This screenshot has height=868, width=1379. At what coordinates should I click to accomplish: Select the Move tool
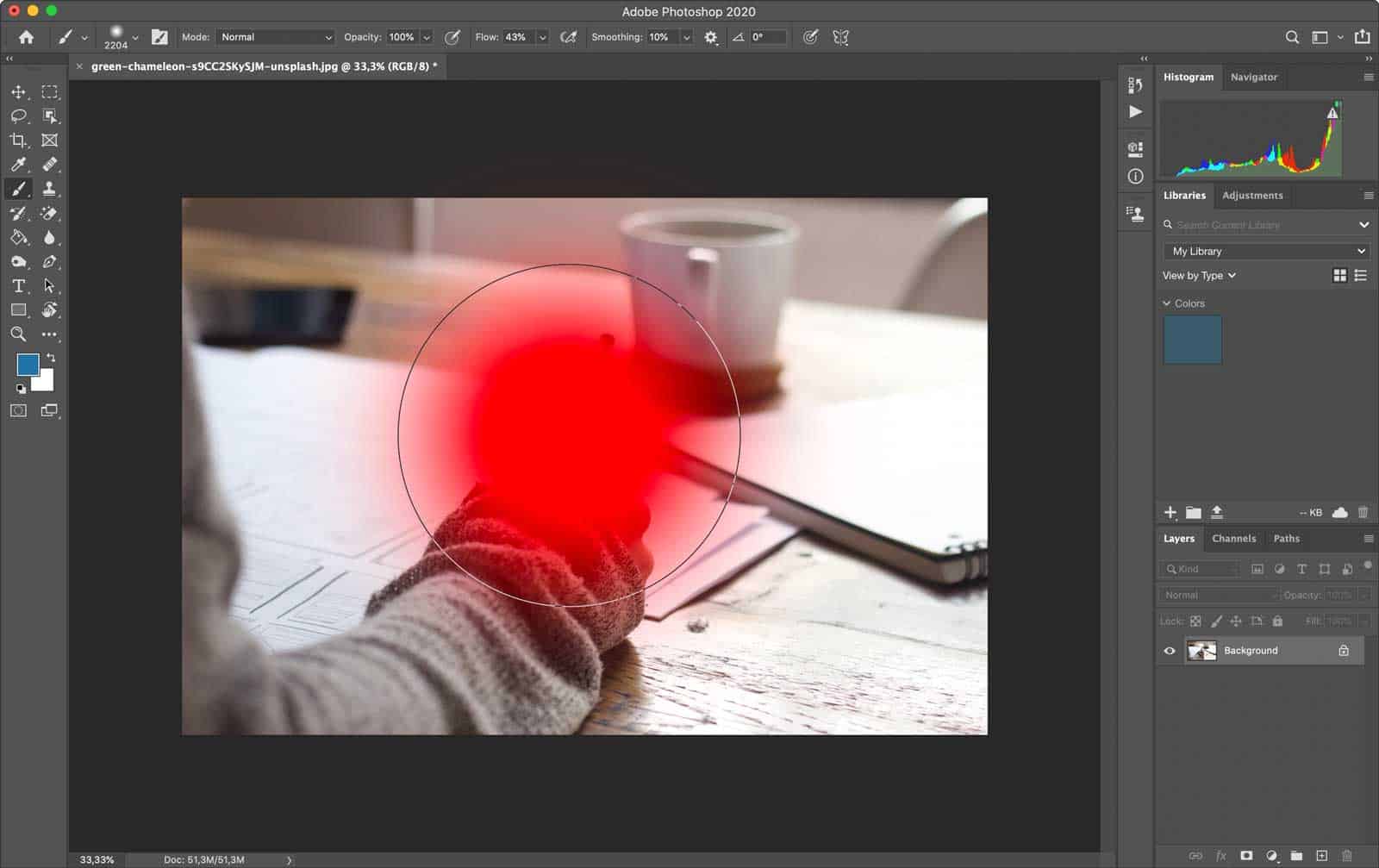[19, 92]
